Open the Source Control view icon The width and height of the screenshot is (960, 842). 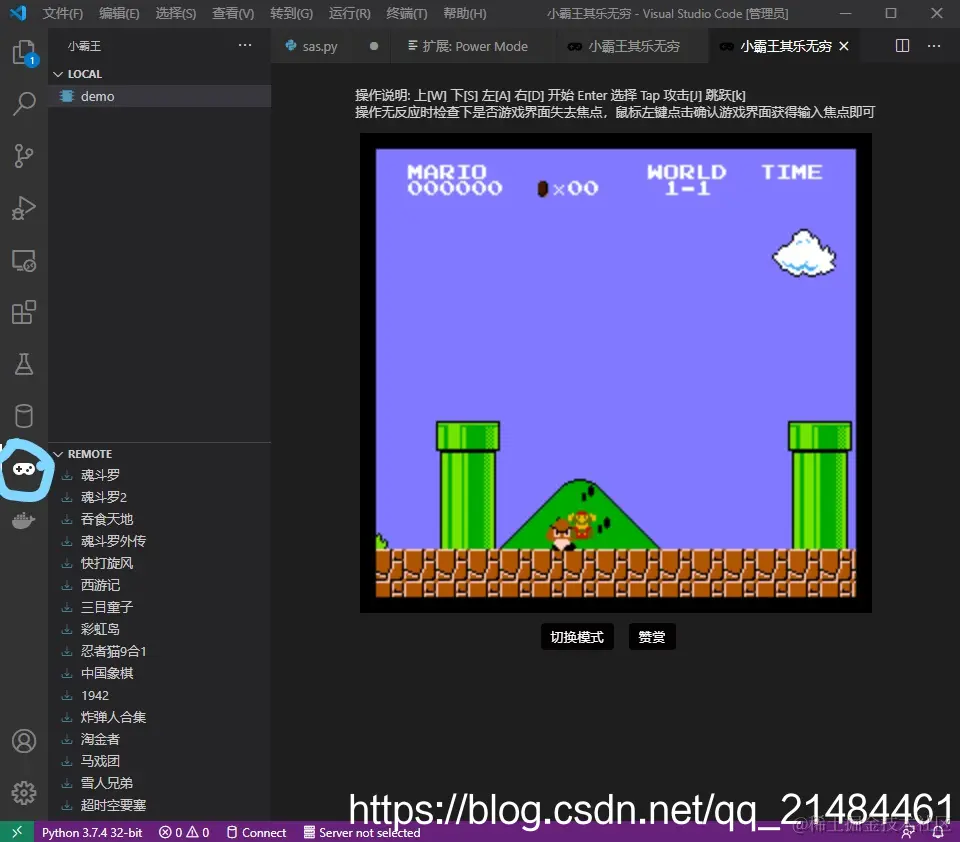tap(24, 156)
